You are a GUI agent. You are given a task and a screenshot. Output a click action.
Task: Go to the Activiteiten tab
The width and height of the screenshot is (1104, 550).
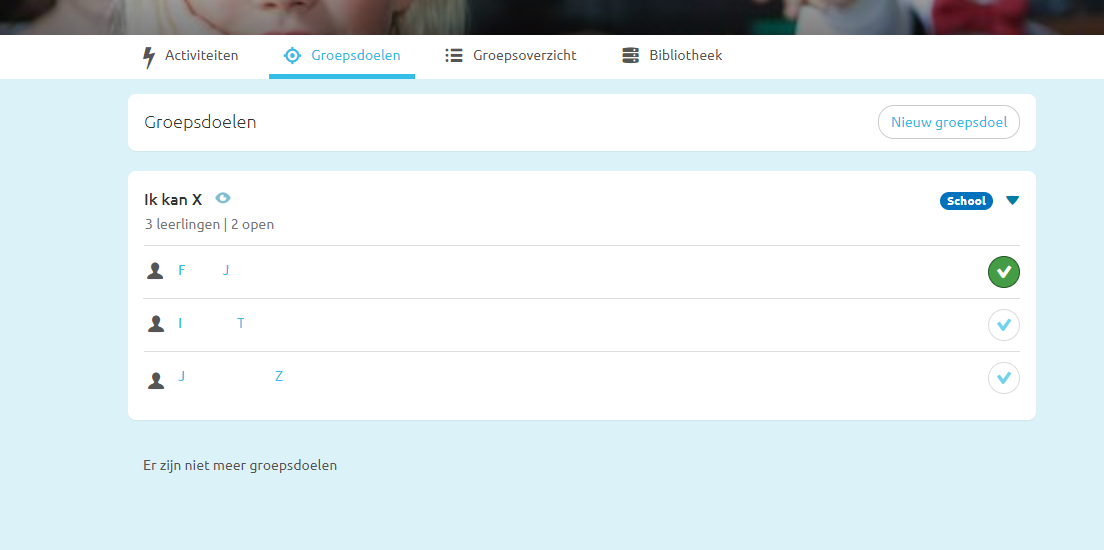pyautogui.click(x=201, y=56)
